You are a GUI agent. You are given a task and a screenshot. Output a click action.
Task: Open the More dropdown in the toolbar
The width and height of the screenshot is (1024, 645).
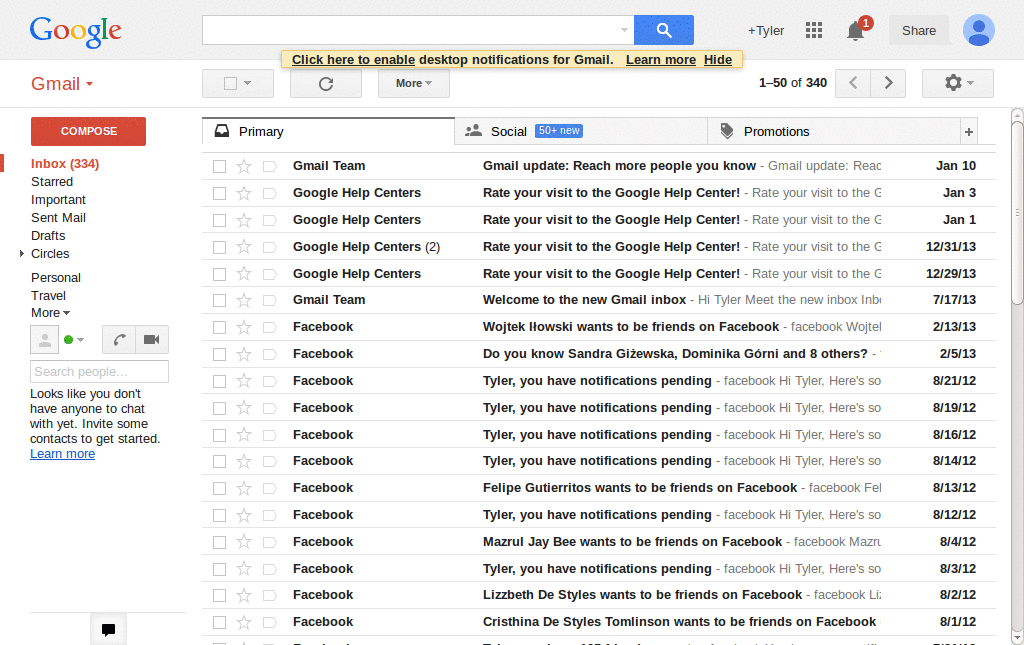click(x=413, y=83)
